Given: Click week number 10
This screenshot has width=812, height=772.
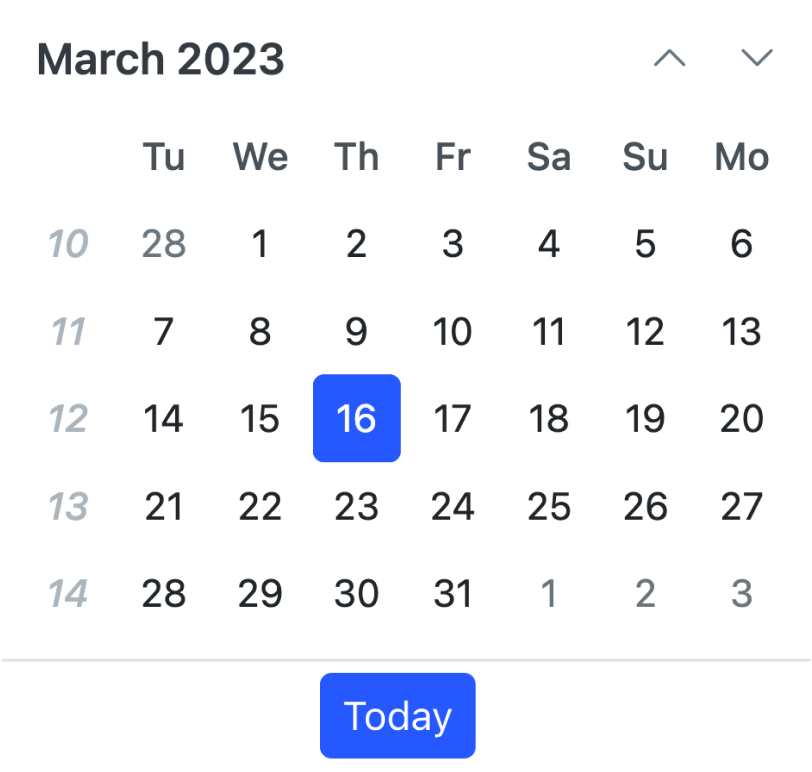Looking at the screenshot, I should [x=68, y=243].
